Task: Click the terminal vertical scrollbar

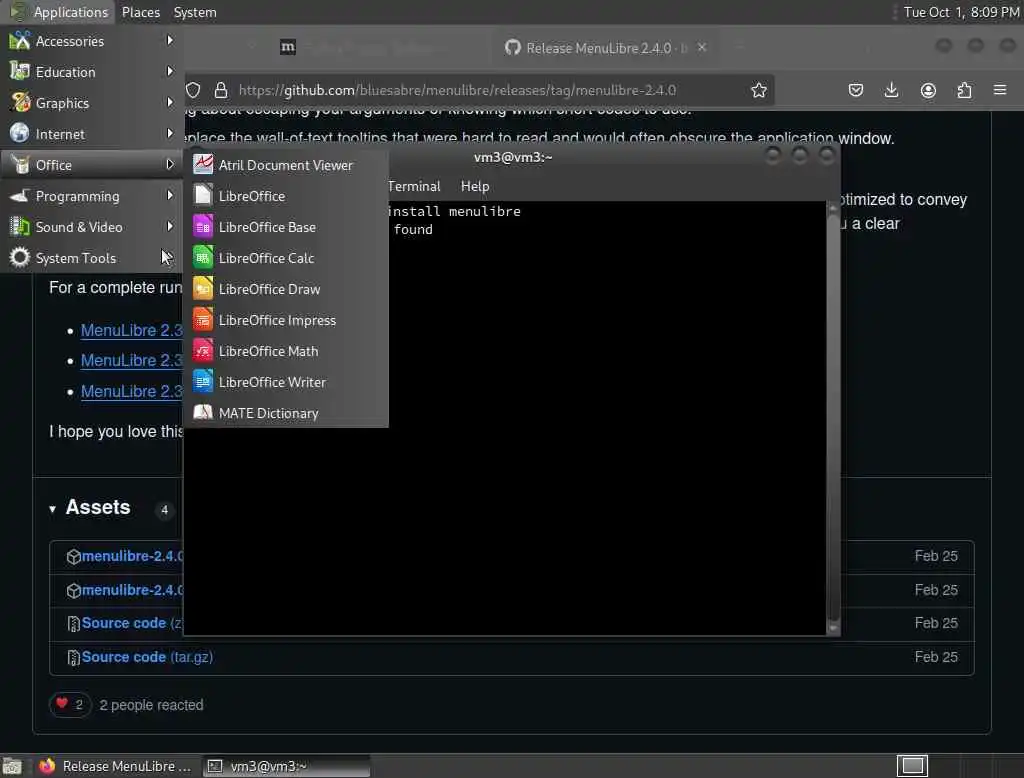Action: pyautogui.click(x=833, y=418)
